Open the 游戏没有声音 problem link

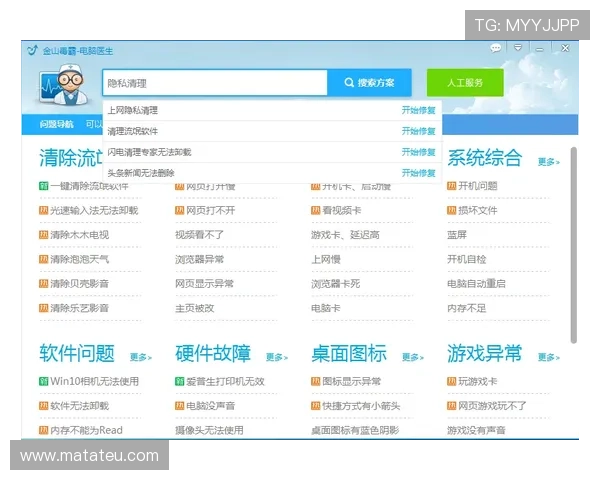(x=476, y=430)
